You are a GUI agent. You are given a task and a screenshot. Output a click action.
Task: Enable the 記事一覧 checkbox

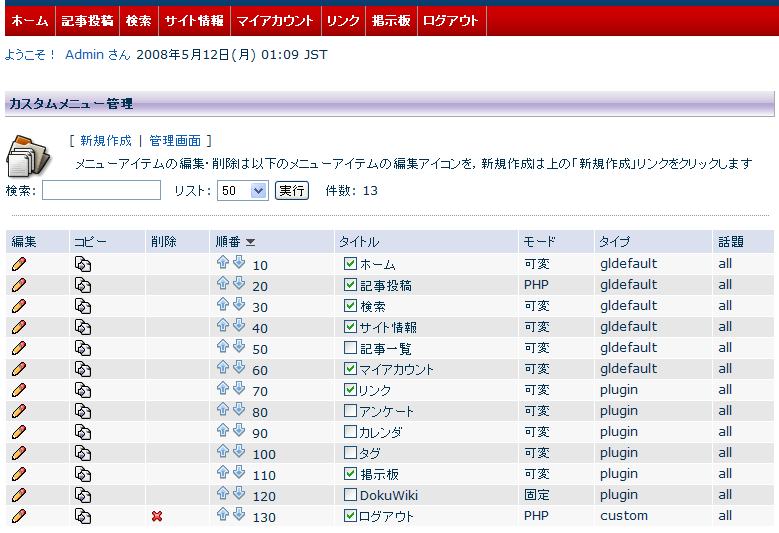pyautogui.click(x=350, y=348)
